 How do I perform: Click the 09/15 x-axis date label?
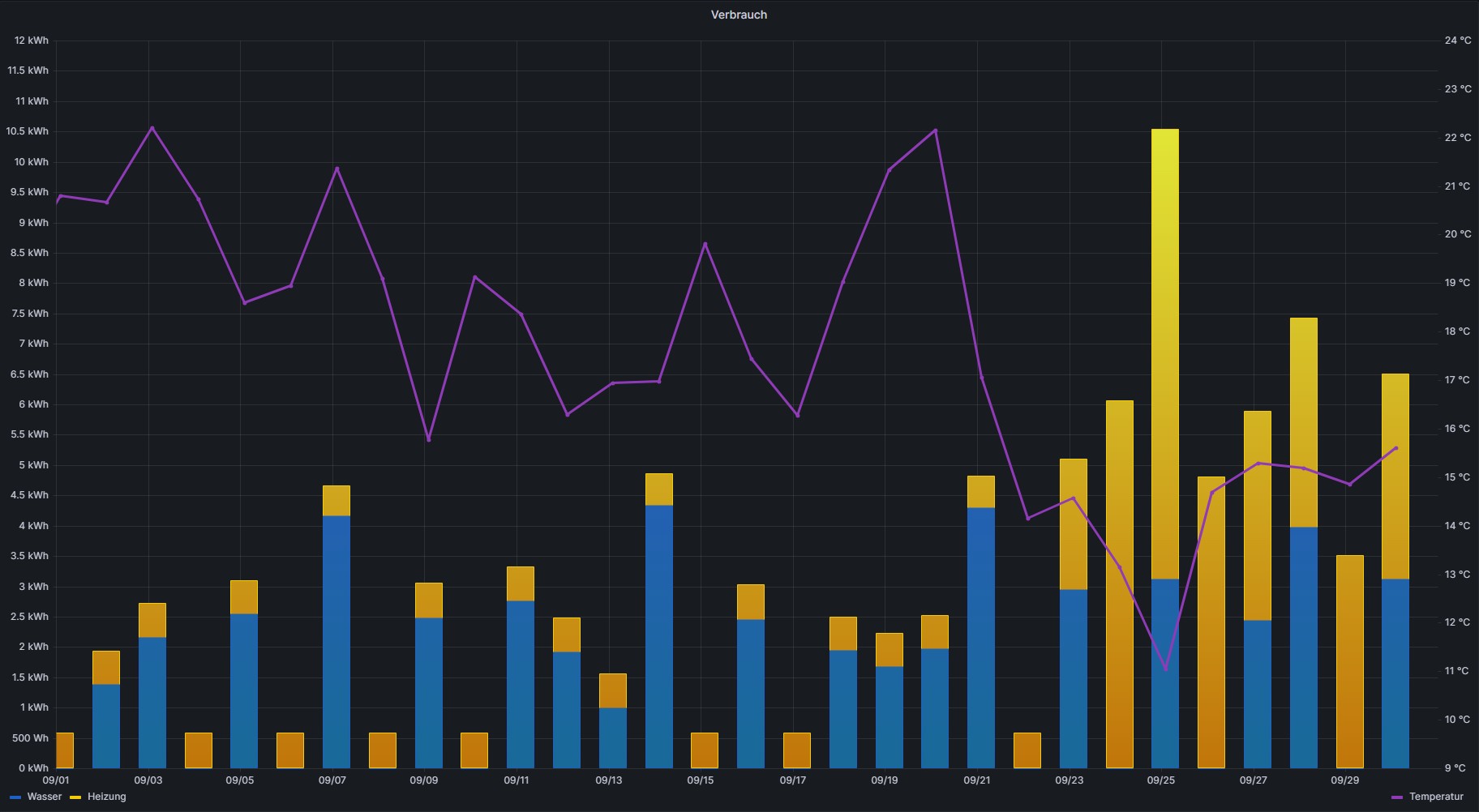click(x=701, y=780)
